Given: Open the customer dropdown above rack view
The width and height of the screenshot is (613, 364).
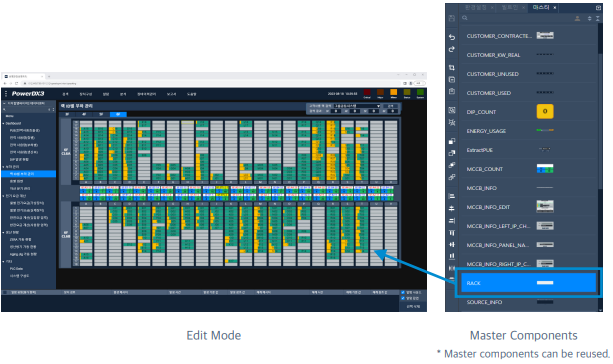Looking at the screenshot, I should tap(357, 106).
